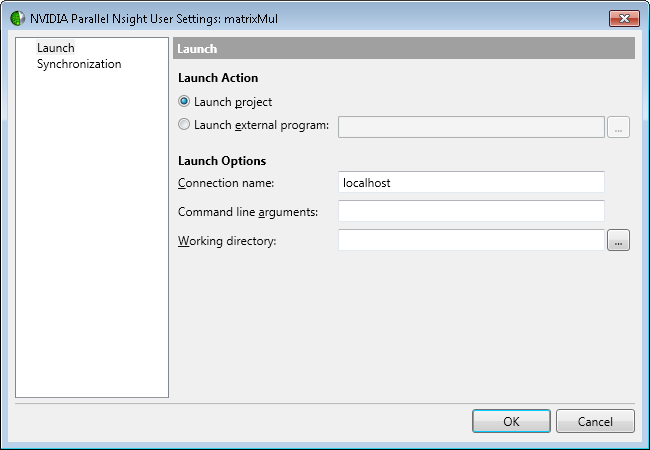
Task: Click the NVIDIA Nsight title bar icon
Action: click(17, 18)
